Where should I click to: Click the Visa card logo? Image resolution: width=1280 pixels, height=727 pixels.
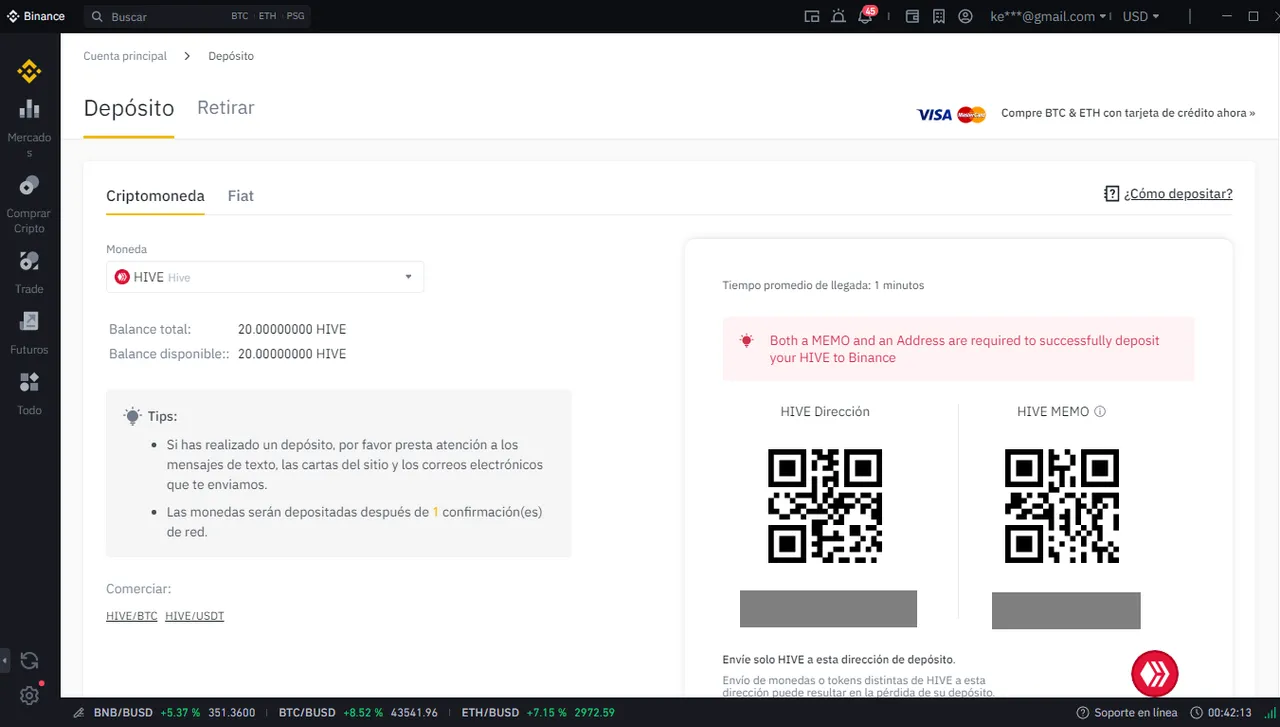coord(934,114)
